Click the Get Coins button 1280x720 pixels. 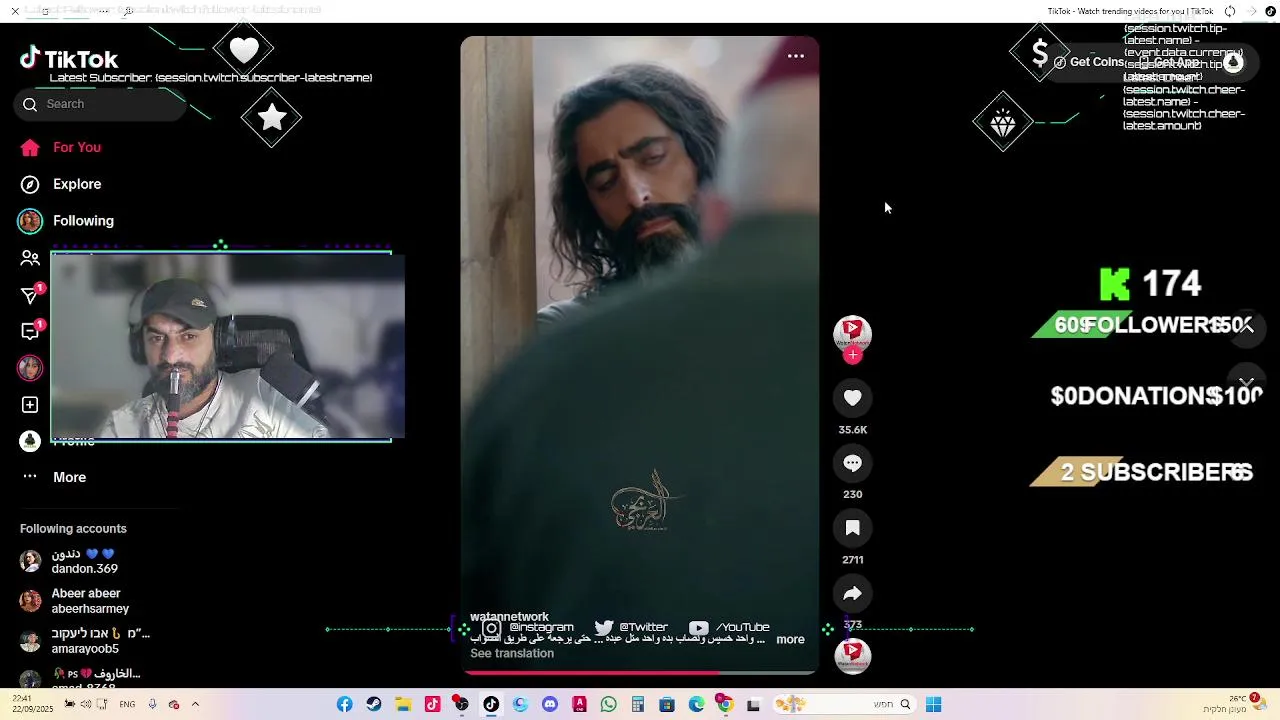pyautogui.click(x=1089, y=62)
